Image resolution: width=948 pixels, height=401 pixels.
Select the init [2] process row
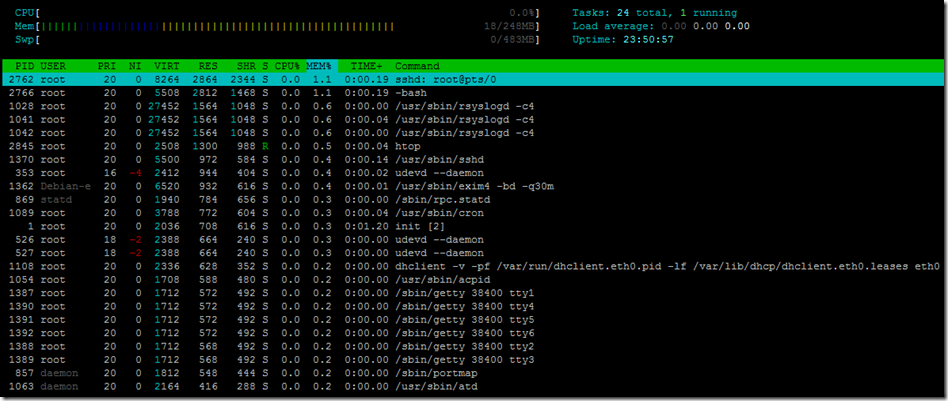473,226
